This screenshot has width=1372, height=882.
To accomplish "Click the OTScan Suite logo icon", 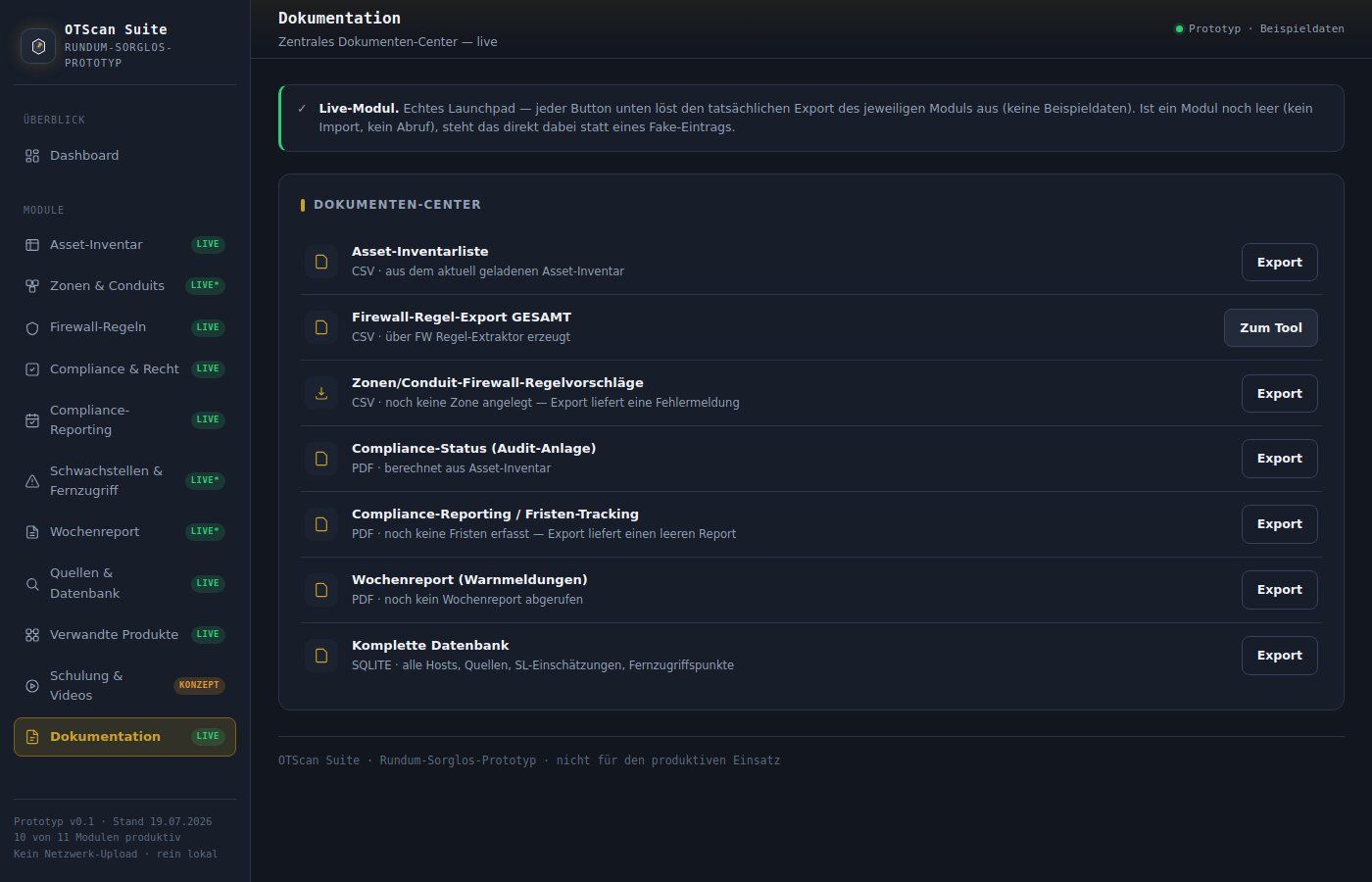I will 38,46.
